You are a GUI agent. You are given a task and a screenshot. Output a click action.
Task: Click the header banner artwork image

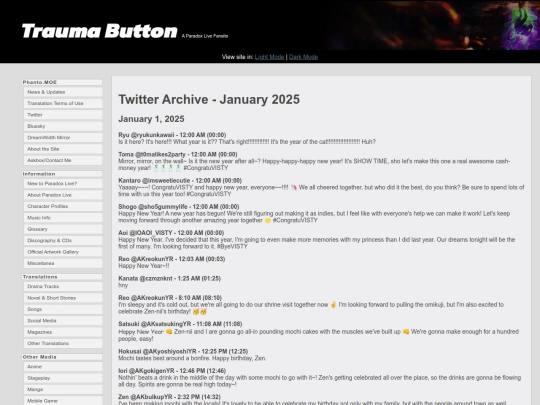[432, 25]
